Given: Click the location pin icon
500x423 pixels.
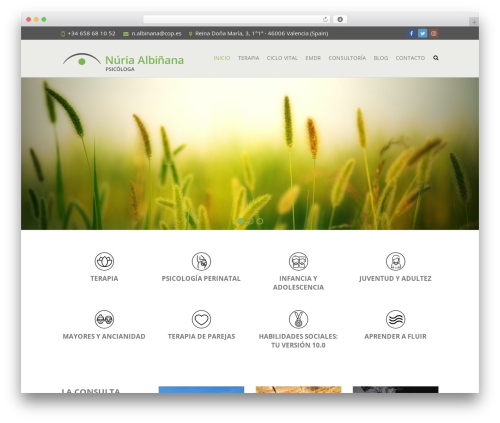Looking at the screenshot, I should pos(191,34).
